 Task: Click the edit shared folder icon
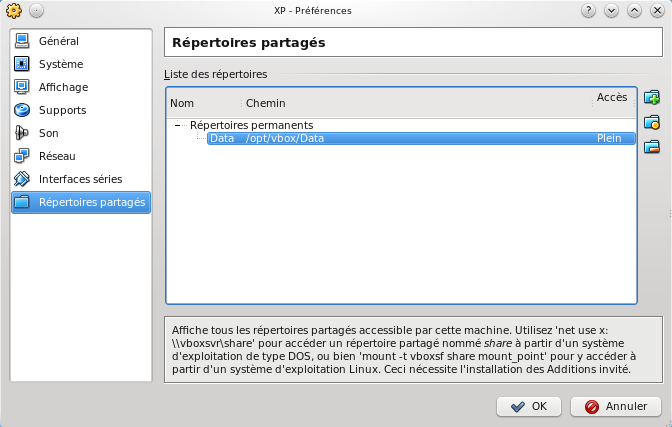652,123
